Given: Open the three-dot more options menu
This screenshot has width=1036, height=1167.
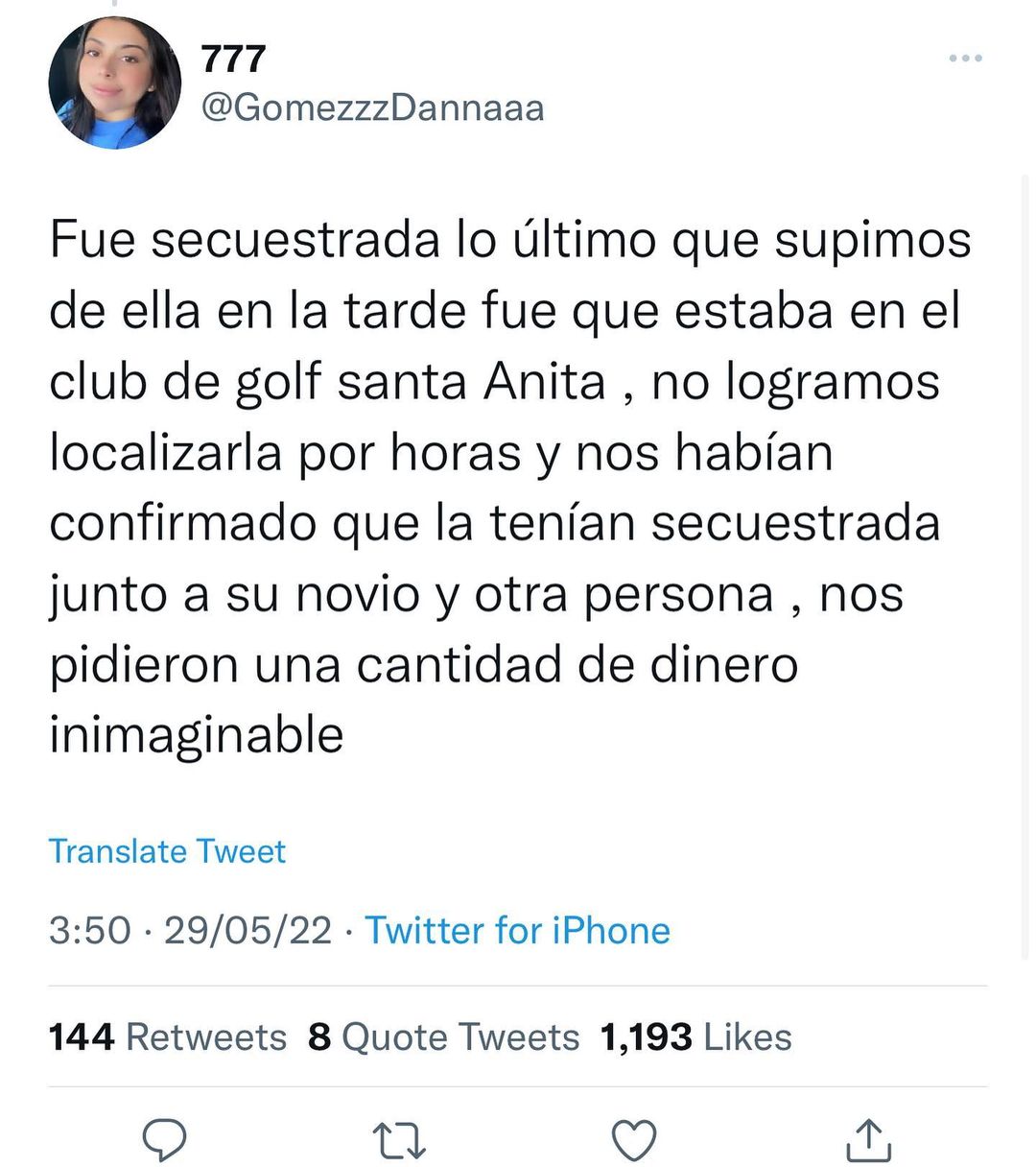Looking at the screenshot, I should [x=964, y=59].
